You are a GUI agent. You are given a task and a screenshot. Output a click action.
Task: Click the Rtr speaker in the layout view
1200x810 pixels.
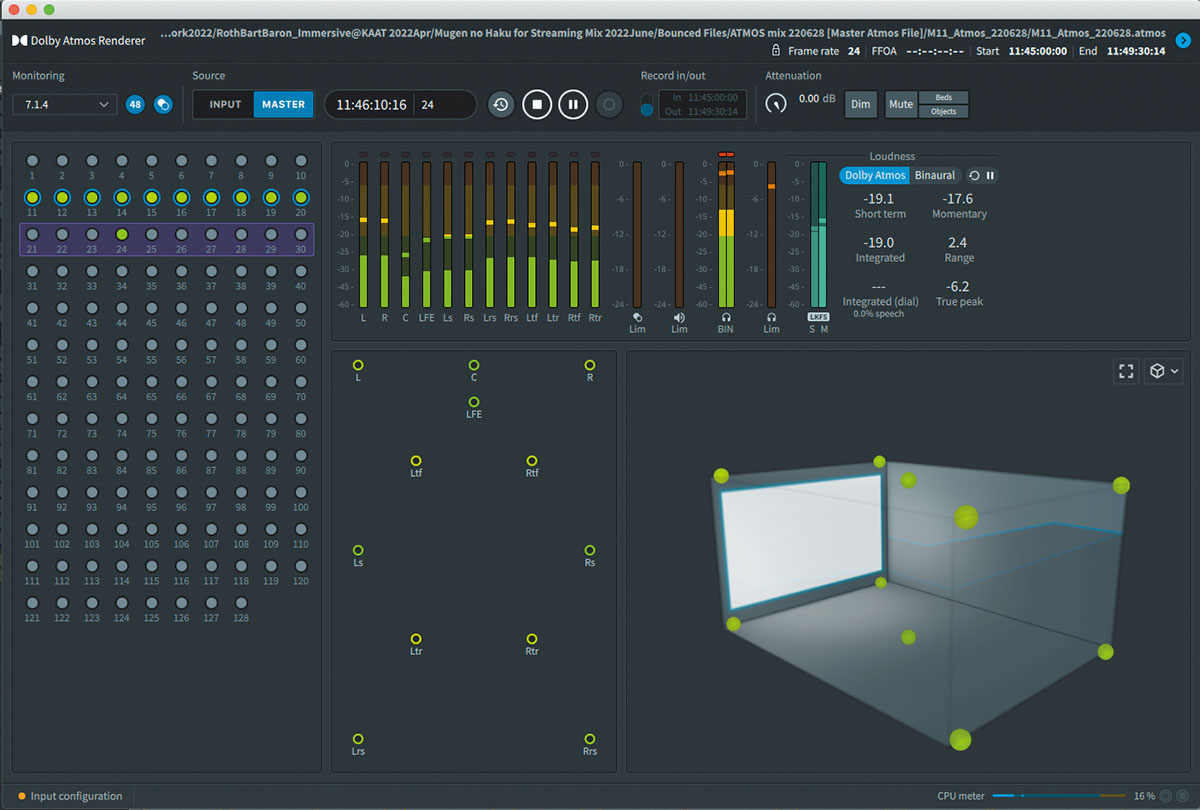click(532, 639)
